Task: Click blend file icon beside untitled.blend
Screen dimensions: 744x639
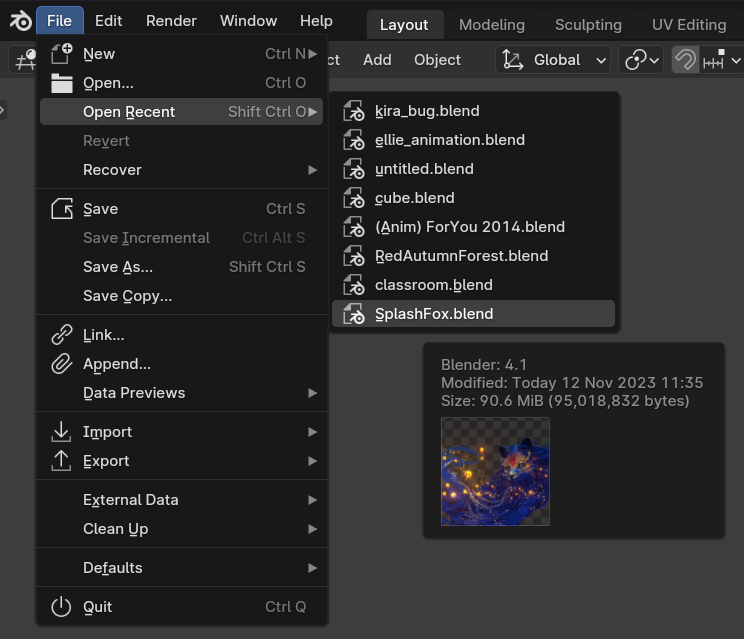Action: pyautogui.click(x=353, y=169)
